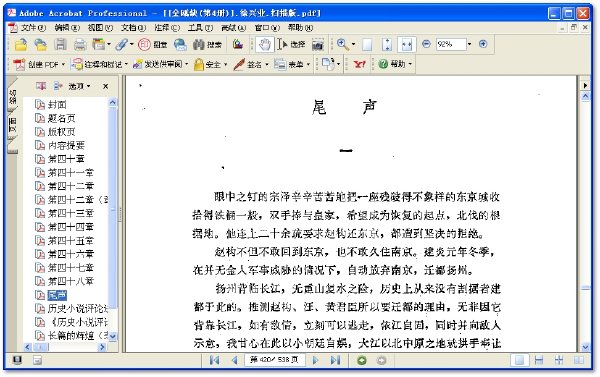The height and width of the screenshot is (377, 600).
Task: Open the zoom percentage dropdown arrow
Action: tap(470, 44)
